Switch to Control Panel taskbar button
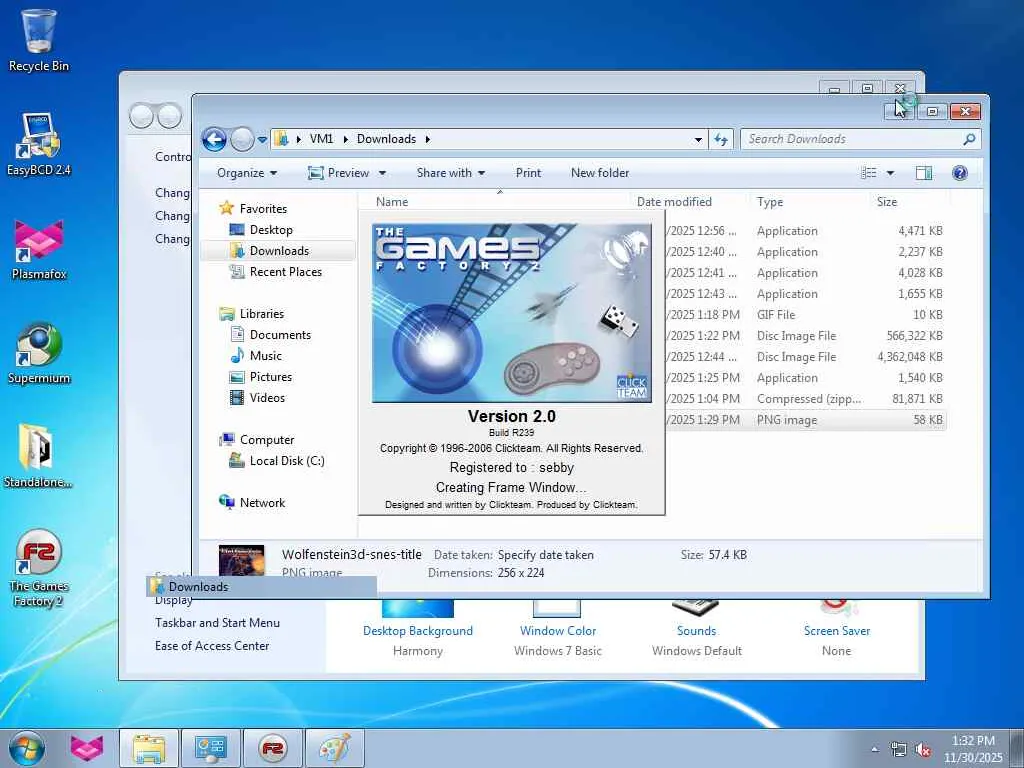The height and width of the screenshot is (768, 1024). (x=210, y=748)
